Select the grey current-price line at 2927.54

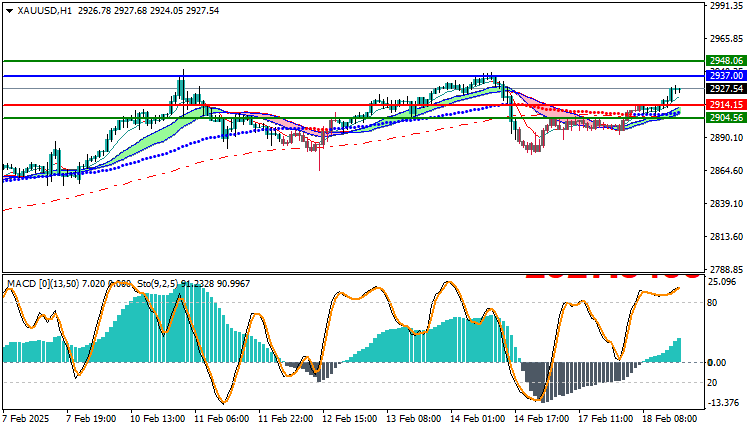point(354,88)
